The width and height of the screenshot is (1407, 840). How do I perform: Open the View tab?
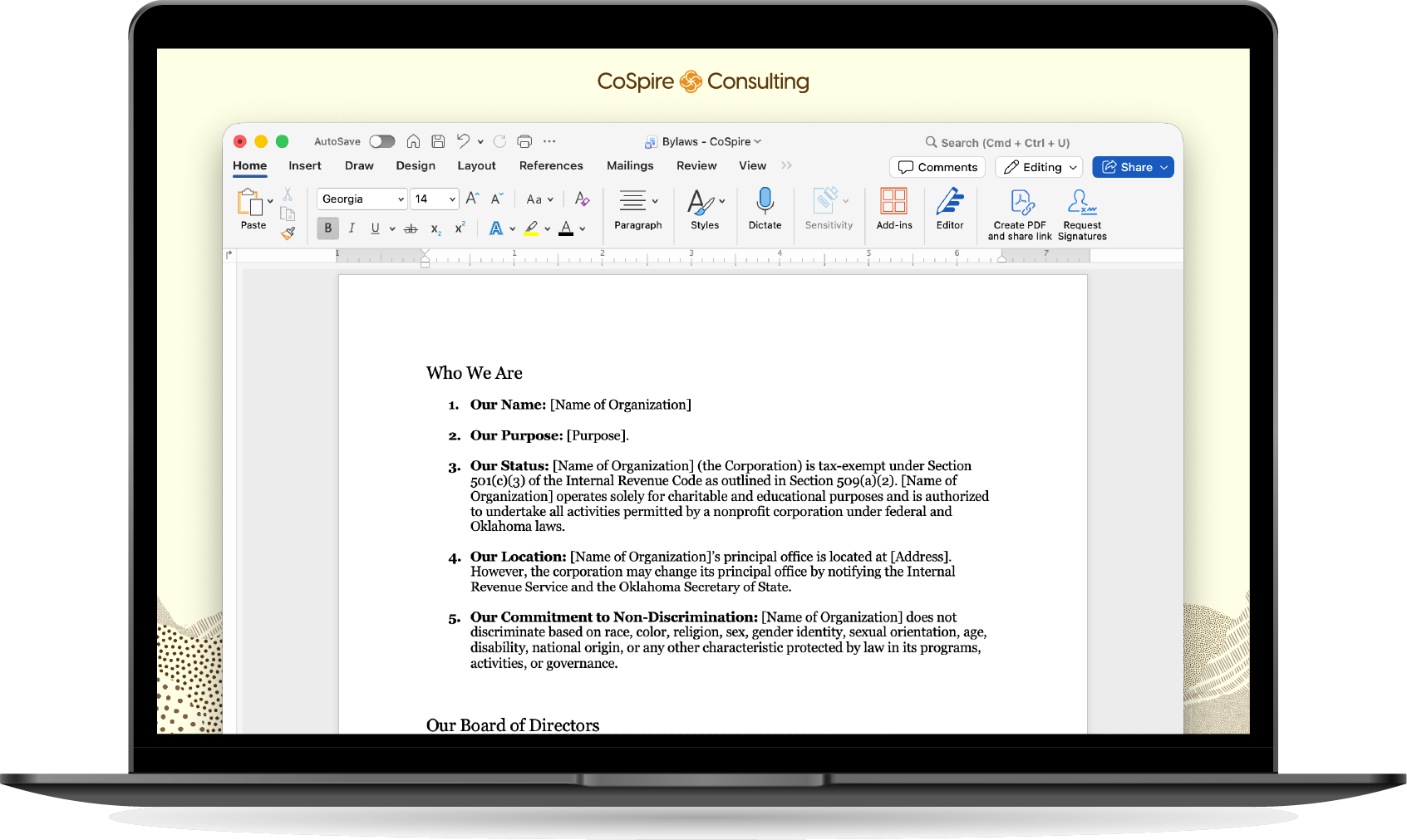click(752, 166)
